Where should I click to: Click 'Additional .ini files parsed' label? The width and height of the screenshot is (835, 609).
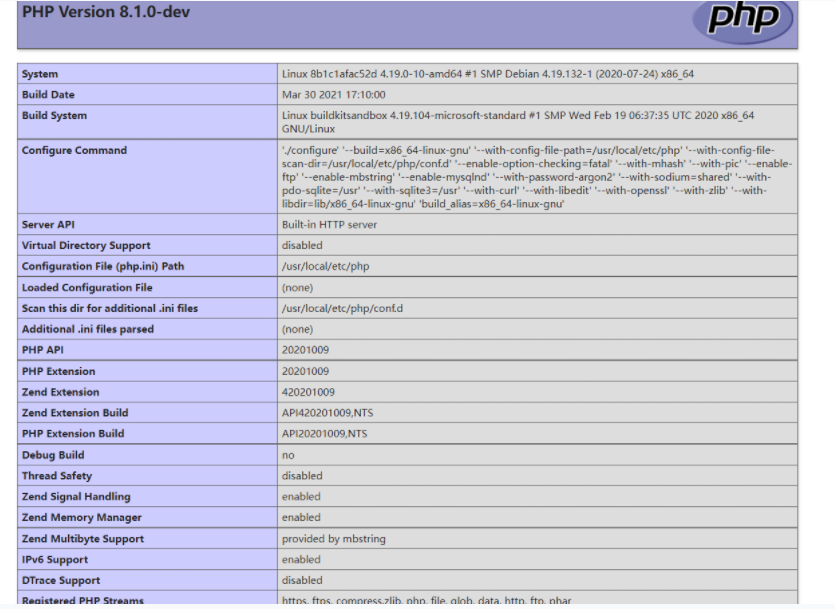(88, 329)
